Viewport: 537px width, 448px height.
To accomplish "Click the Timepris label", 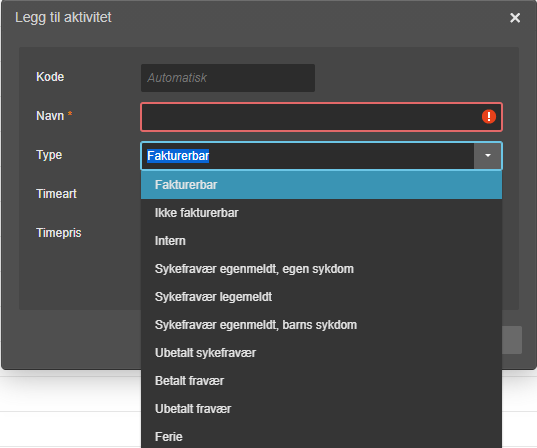I will [59, 233].
